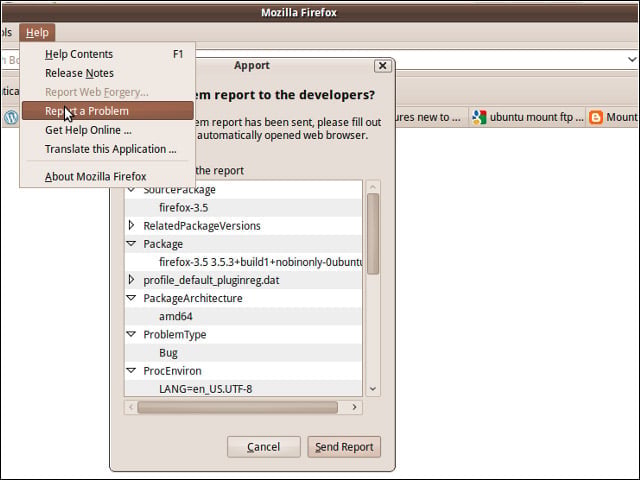Image resolution: width=640 pixels, height=480 pixels.
Task: Choose Translate this Application menu item
Action: [108, 149]
